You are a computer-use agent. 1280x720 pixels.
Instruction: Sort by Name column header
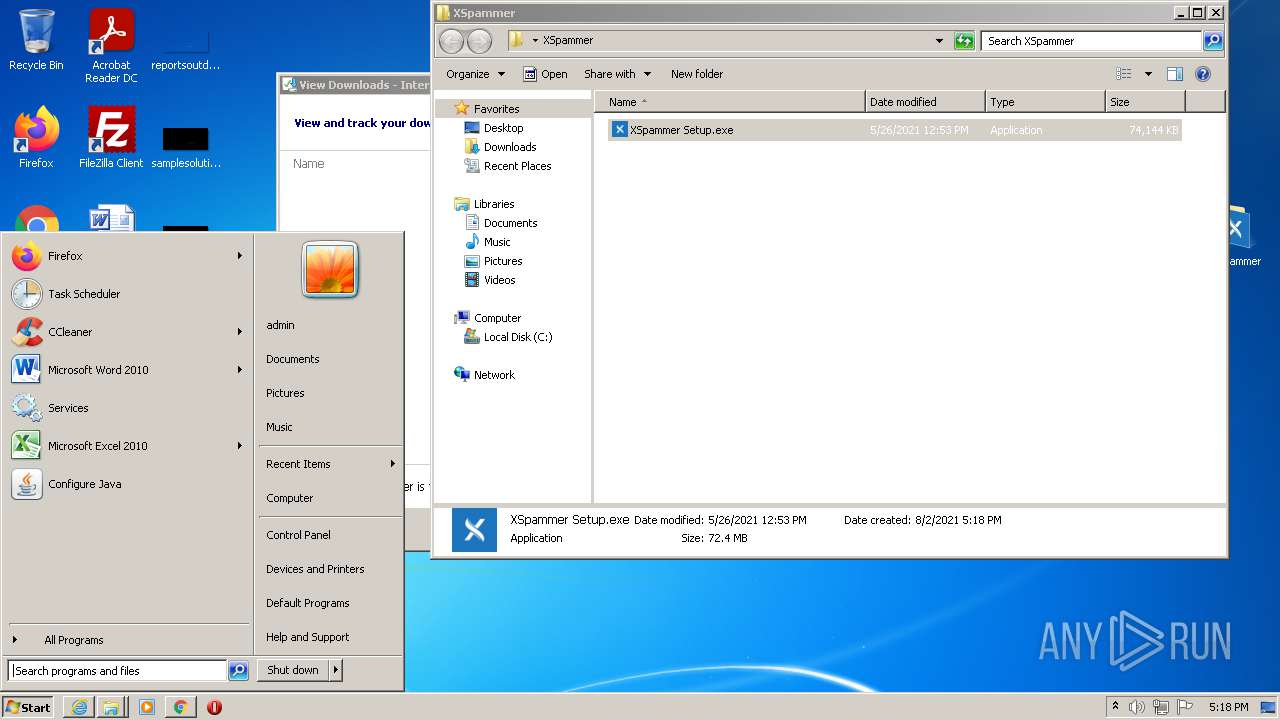[730, 102]
